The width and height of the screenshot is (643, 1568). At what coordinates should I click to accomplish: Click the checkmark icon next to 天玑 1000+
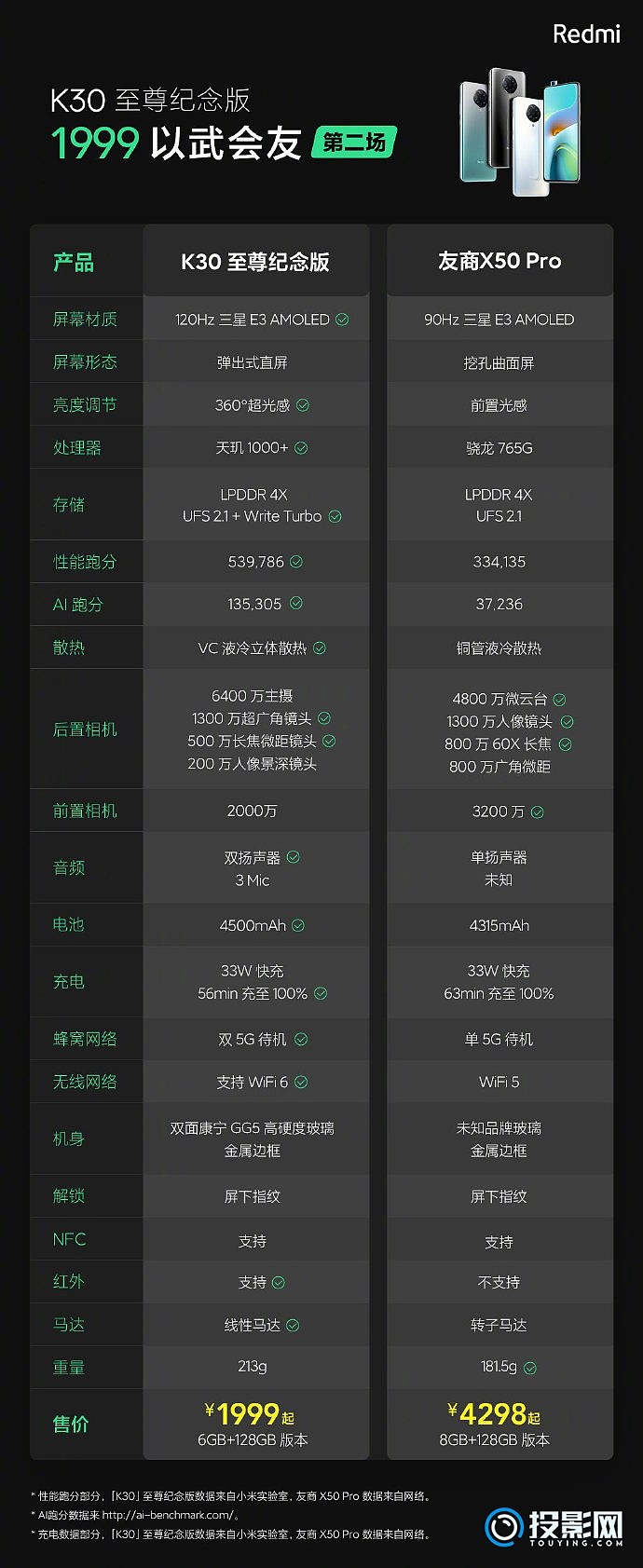pyautogui.click(x=301, y=448)
